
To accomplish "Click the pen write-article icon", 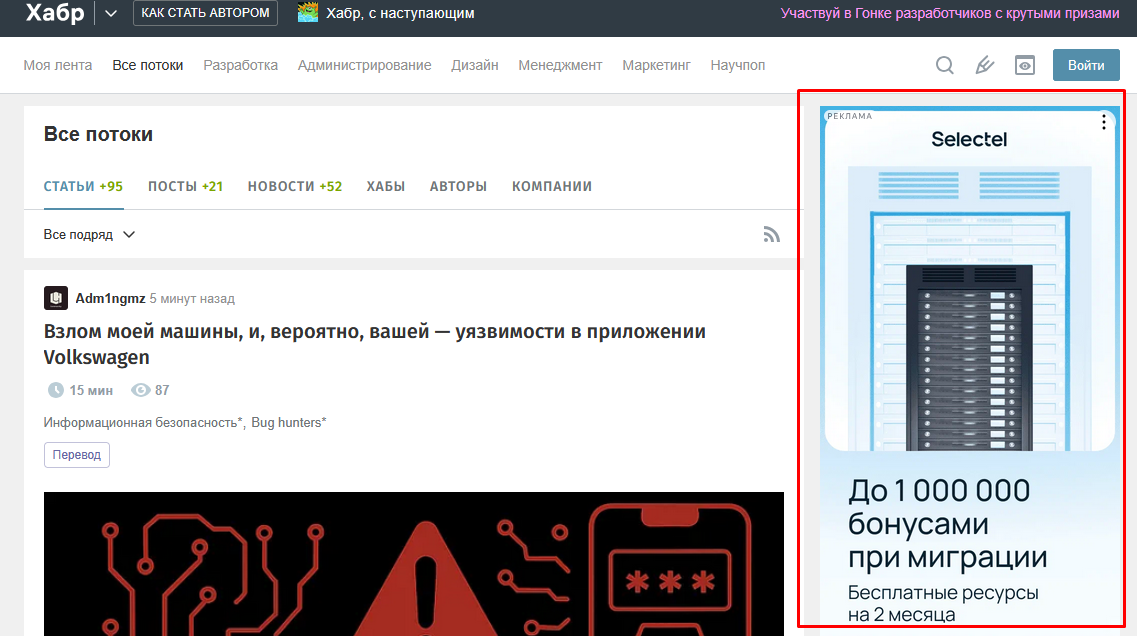I will click(984, 65).
